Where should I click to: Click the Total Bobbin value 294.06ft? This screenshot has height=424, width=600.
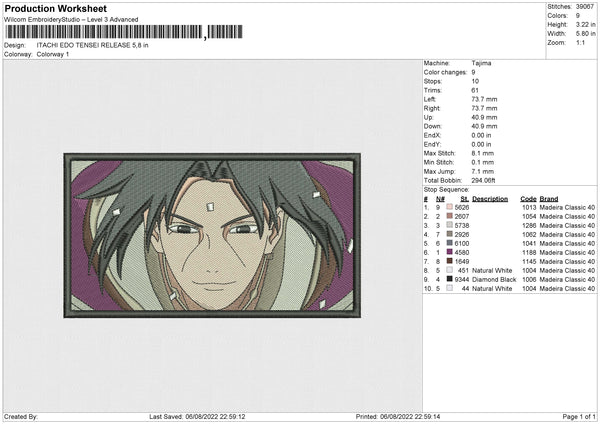pos(484,180)
